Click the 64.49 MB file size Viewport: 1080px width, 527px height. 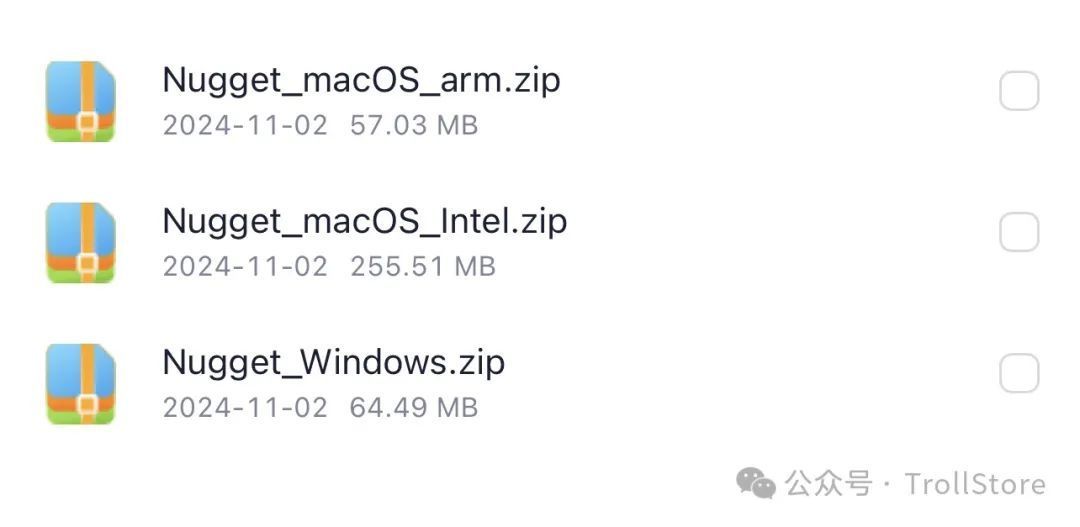(x=414, y=408)
